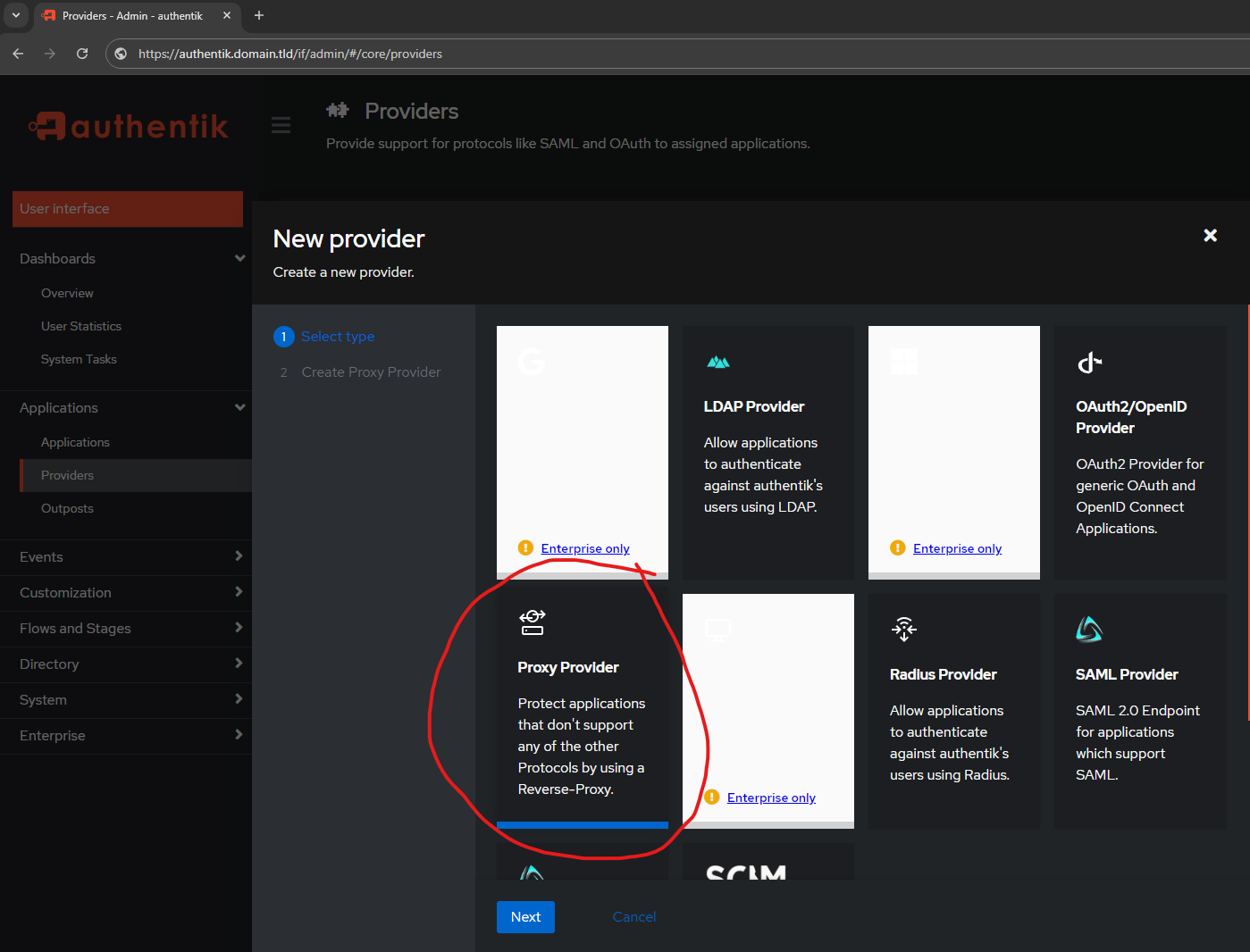
Task: Open Enterprise only link beside Proxy Provider
Action: click(771, 798)
